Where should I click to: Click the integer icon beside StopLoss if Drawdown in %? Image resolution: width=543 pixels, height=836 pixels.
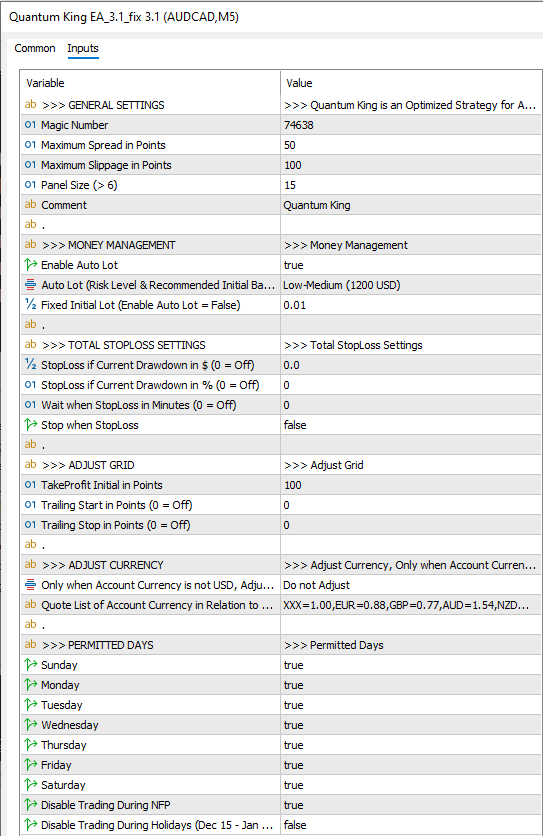[30, 385]
